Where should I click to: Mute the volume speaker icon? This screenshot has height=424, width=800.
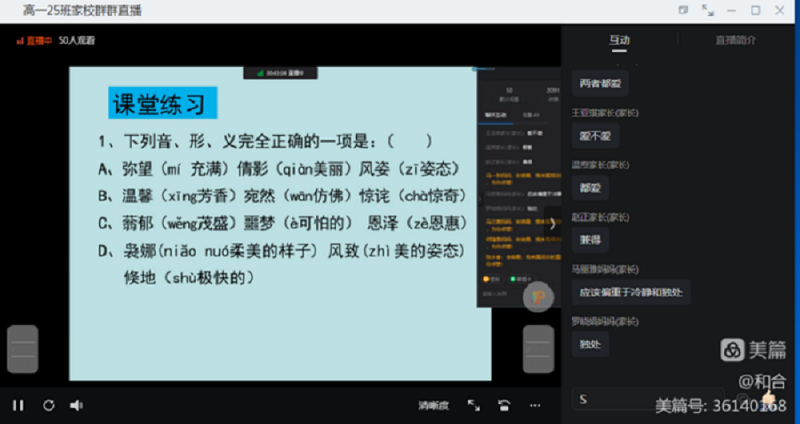(x=76, y=405)
